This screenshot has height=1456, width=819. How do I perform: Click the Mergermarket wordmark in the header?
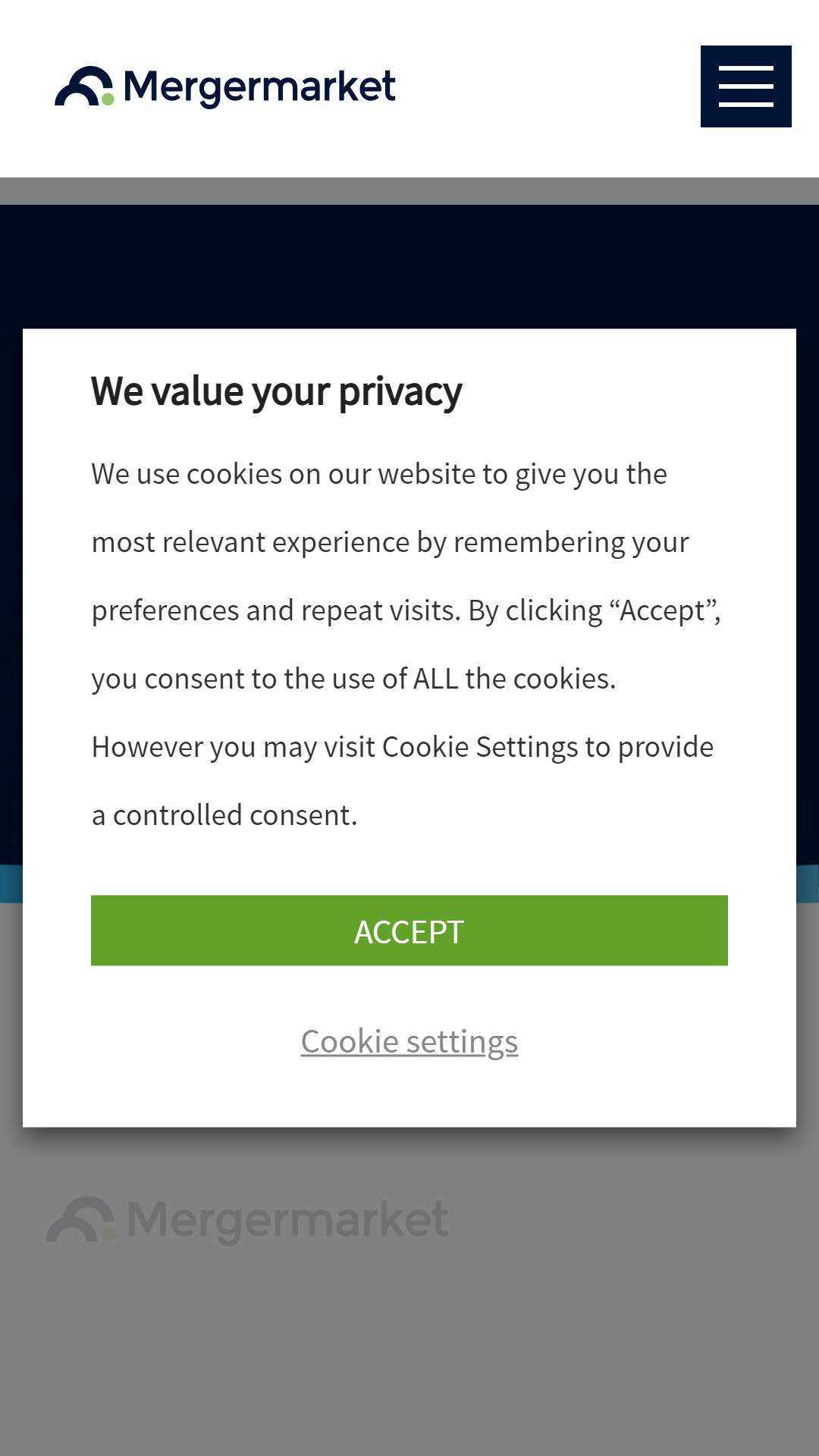pos(259,88)
